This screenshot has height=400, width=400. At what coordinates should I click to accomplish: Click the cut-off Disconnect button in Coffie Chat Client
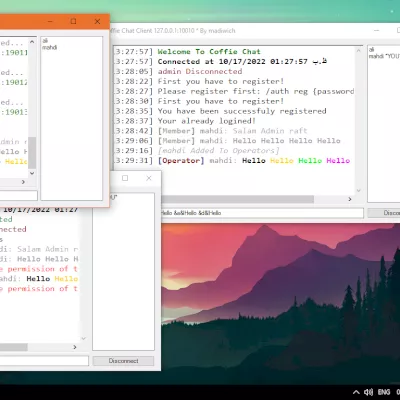(384, 213)
